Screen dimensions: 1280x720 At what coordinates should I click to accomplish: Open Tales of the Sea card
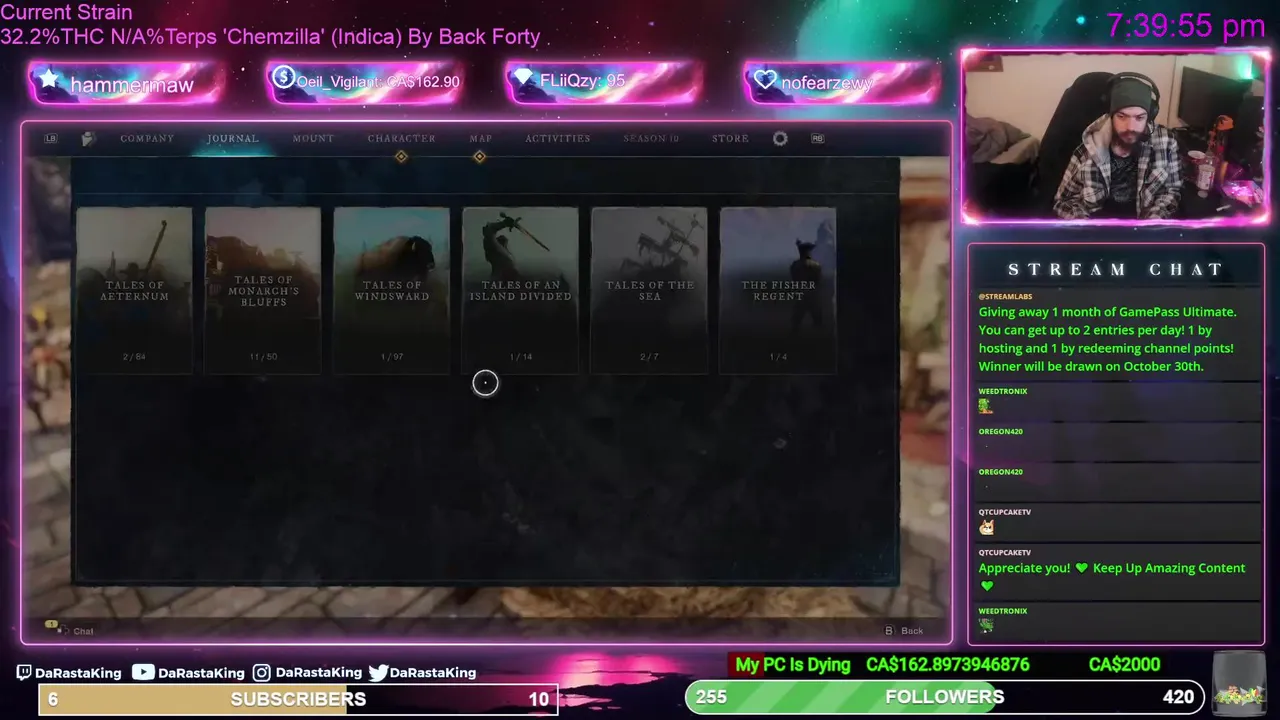(x=649, y=290)
